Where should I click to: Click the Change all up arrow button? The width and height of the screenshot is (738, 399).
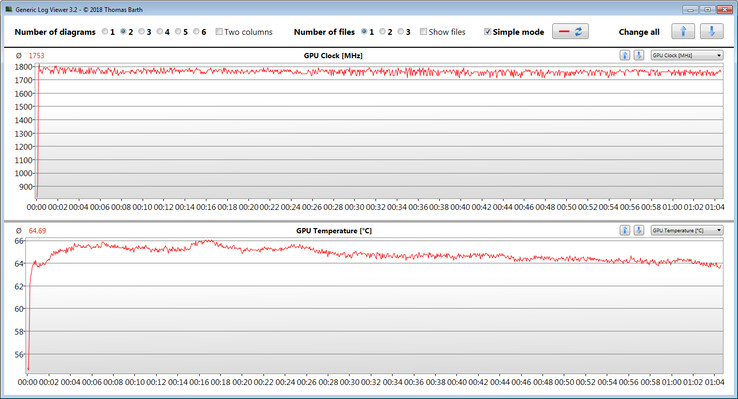click(683, 32)
